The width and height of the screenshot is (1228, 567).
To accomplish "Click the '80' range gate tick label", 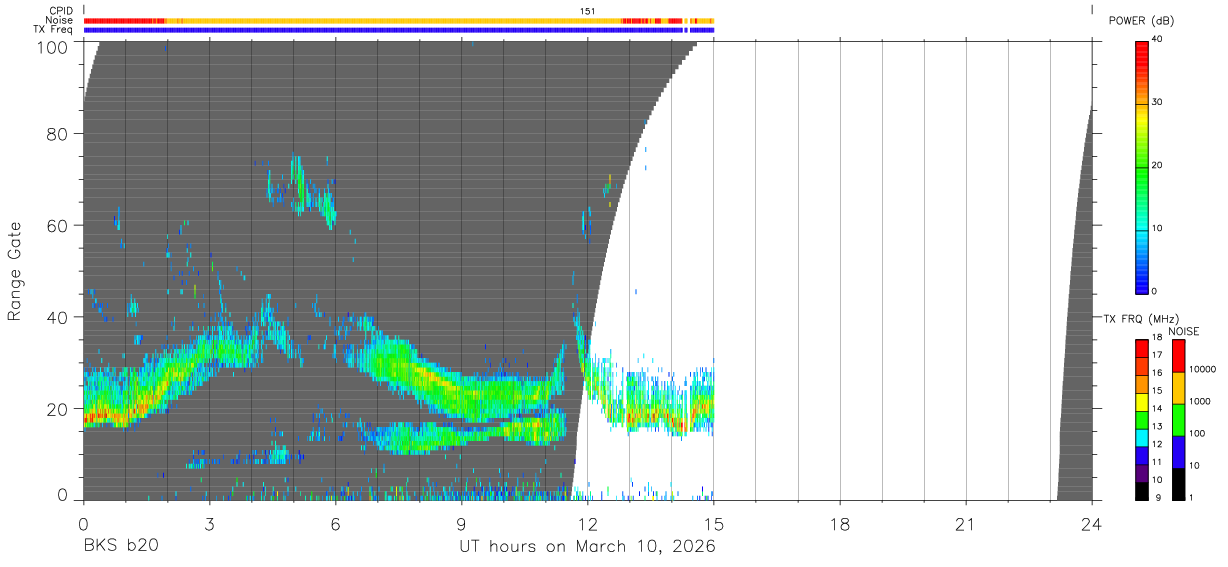I will (x=58, y=133).
